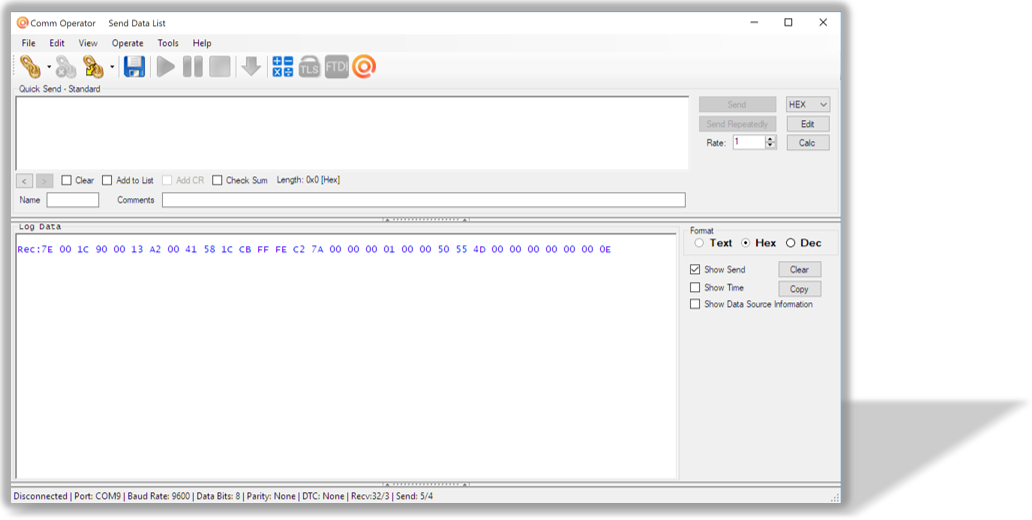
Task: Open the File menu
Action: click(29, 43)
